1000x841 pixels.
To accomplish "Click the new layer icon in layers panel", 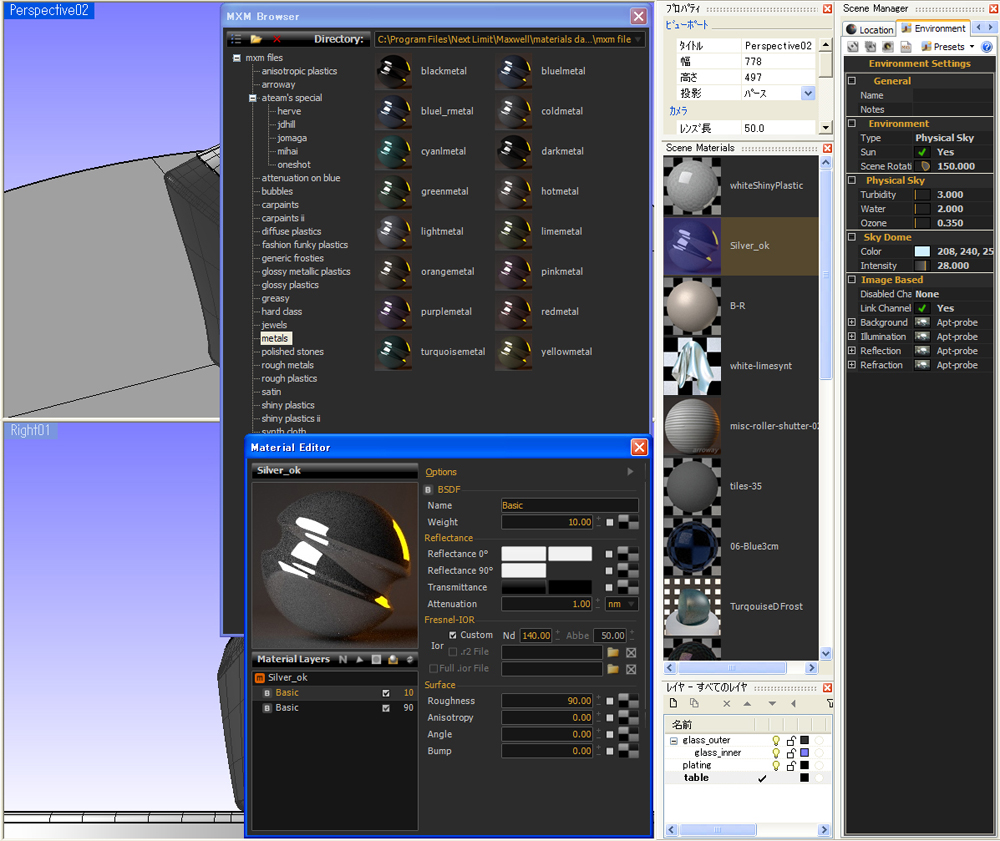I will click(x=674, y=704).
